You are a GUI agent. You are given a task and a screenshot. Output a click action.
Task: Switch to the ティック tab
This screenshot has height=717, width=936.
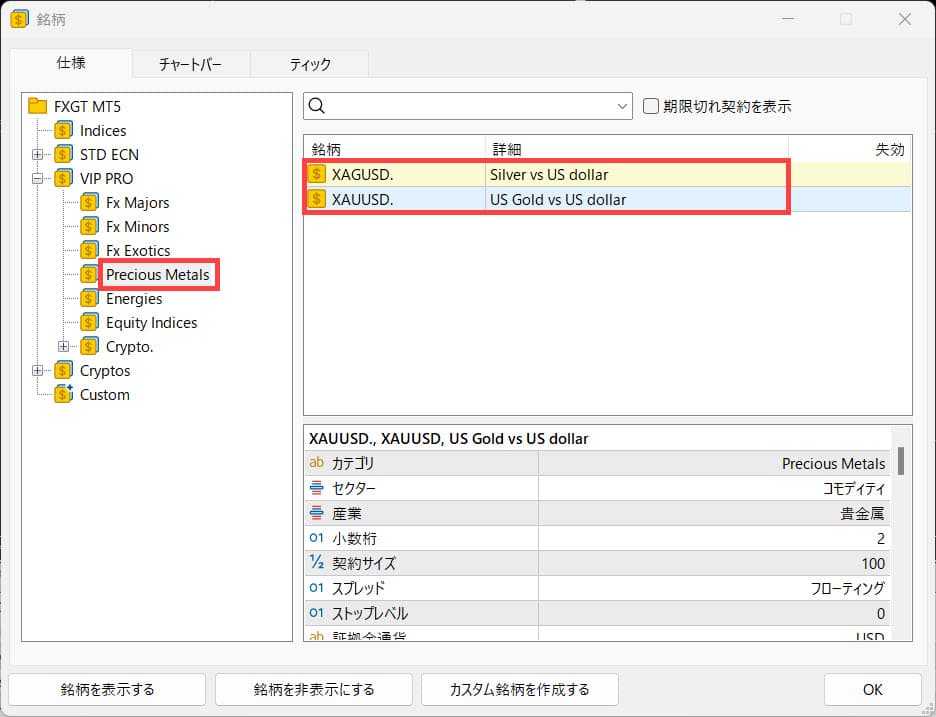(x=310, y=64)
